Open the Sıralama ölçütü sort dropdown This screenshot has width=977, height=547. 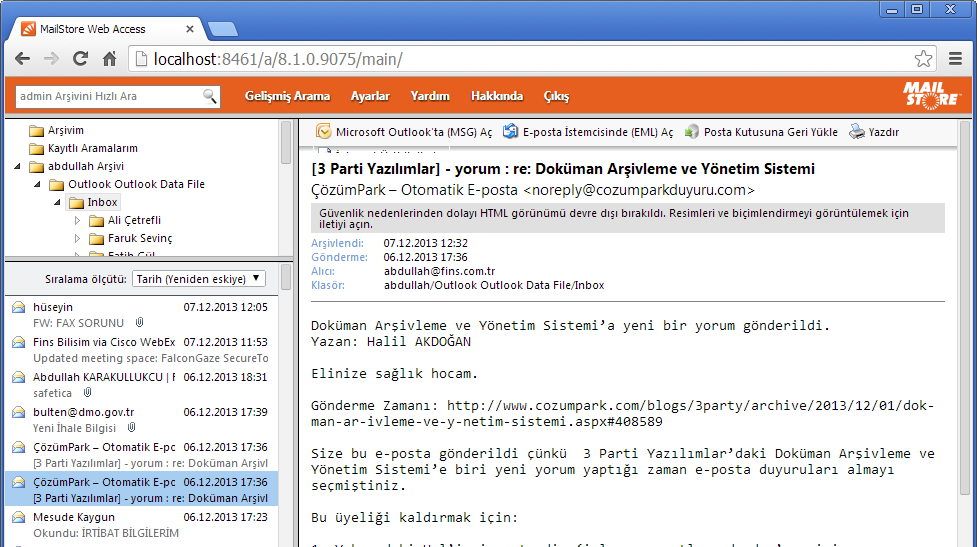pyautogui.click(x=199, y=278)
